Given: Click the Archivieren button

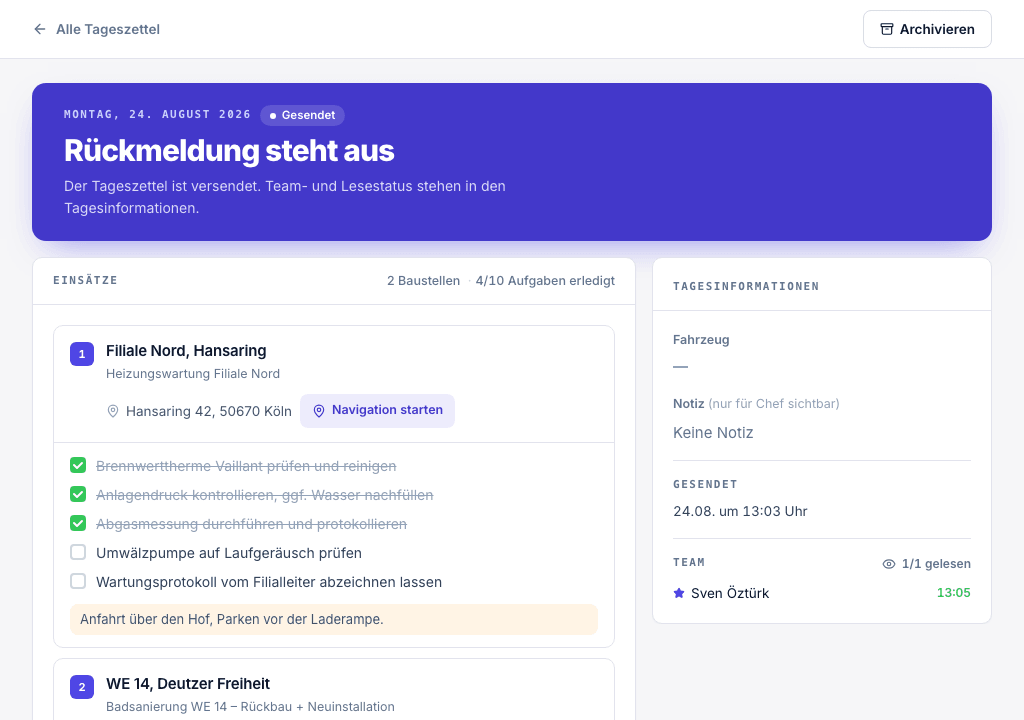Looking at the screenshot, I should 927,29.
